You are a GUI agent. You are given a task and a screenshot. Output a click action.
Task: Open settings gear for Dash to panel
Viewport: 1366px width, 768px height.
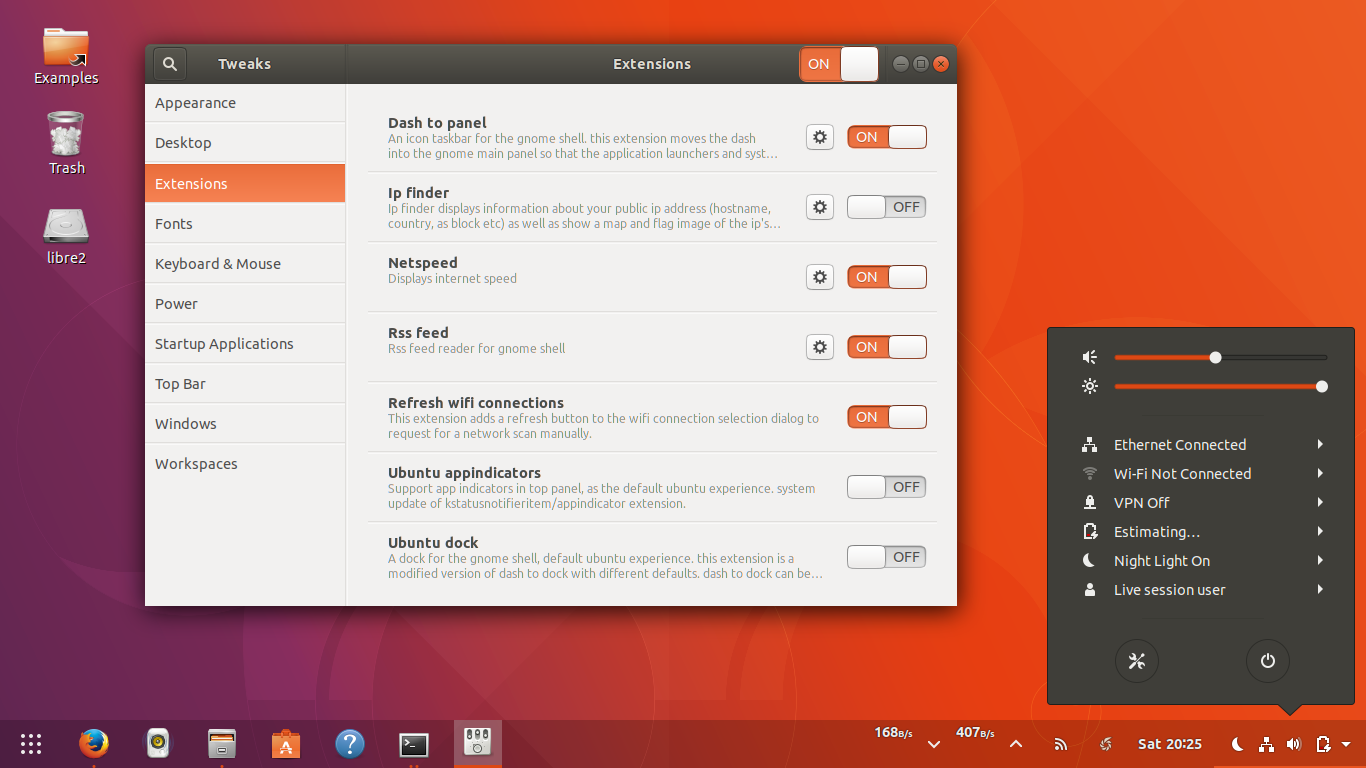click(820, 137)
